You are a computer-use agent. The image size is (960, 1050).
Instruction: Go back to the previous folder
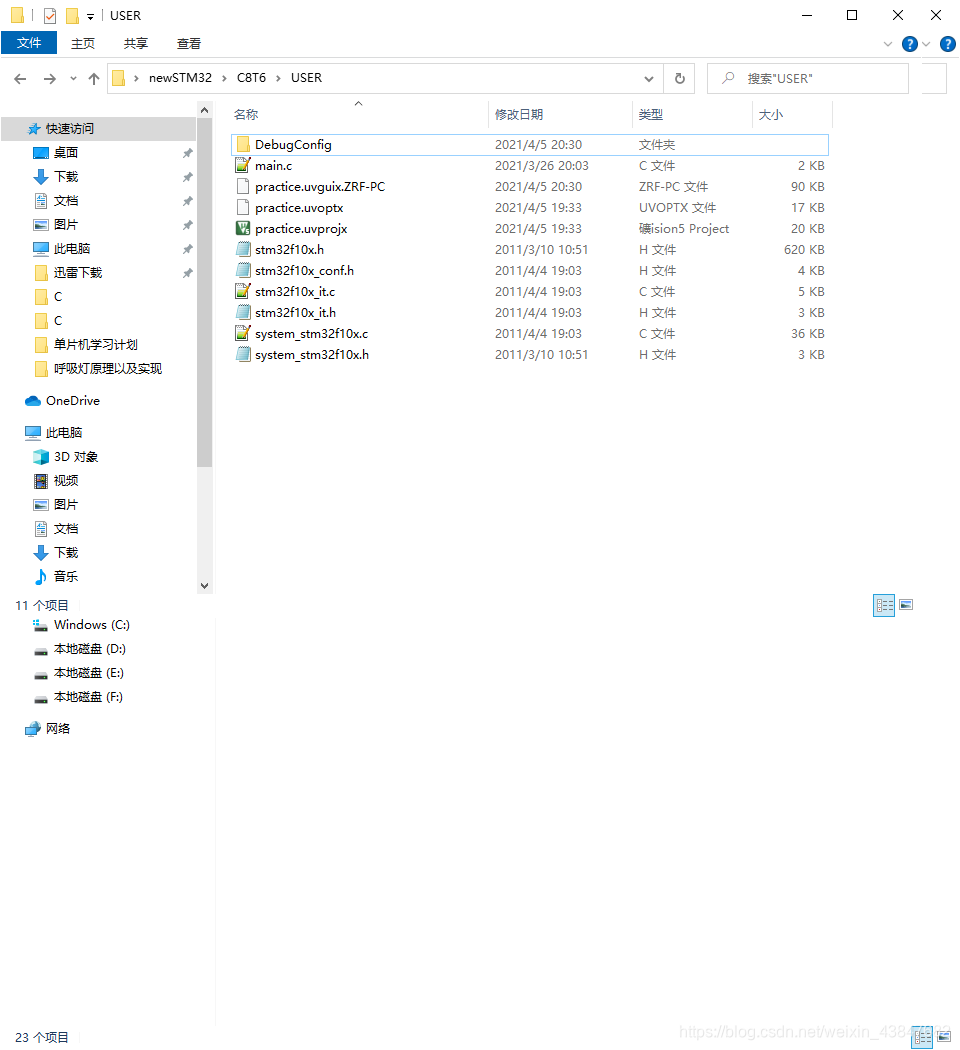coord(20,79)
